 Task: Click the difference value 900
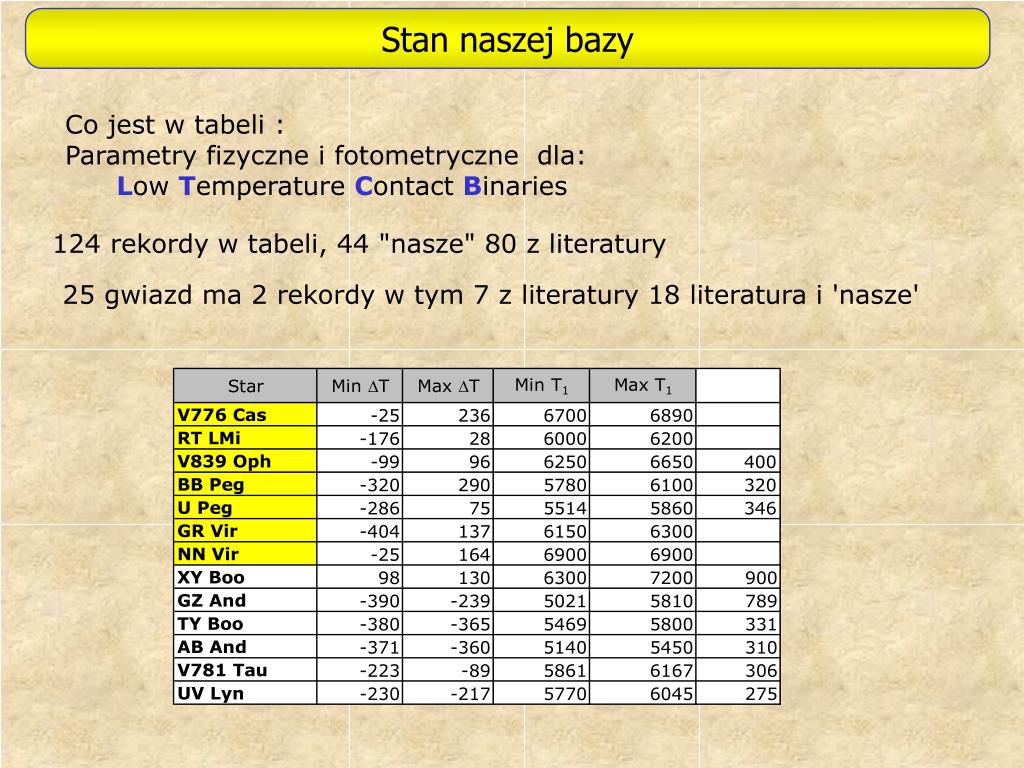tap(760, 577)
